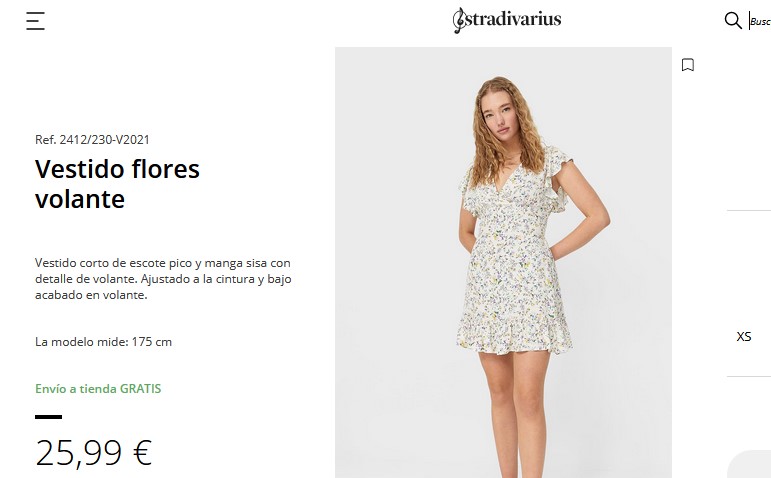Click the treble clef symbol in the logo
771x478 pixels.
point(459,20)
